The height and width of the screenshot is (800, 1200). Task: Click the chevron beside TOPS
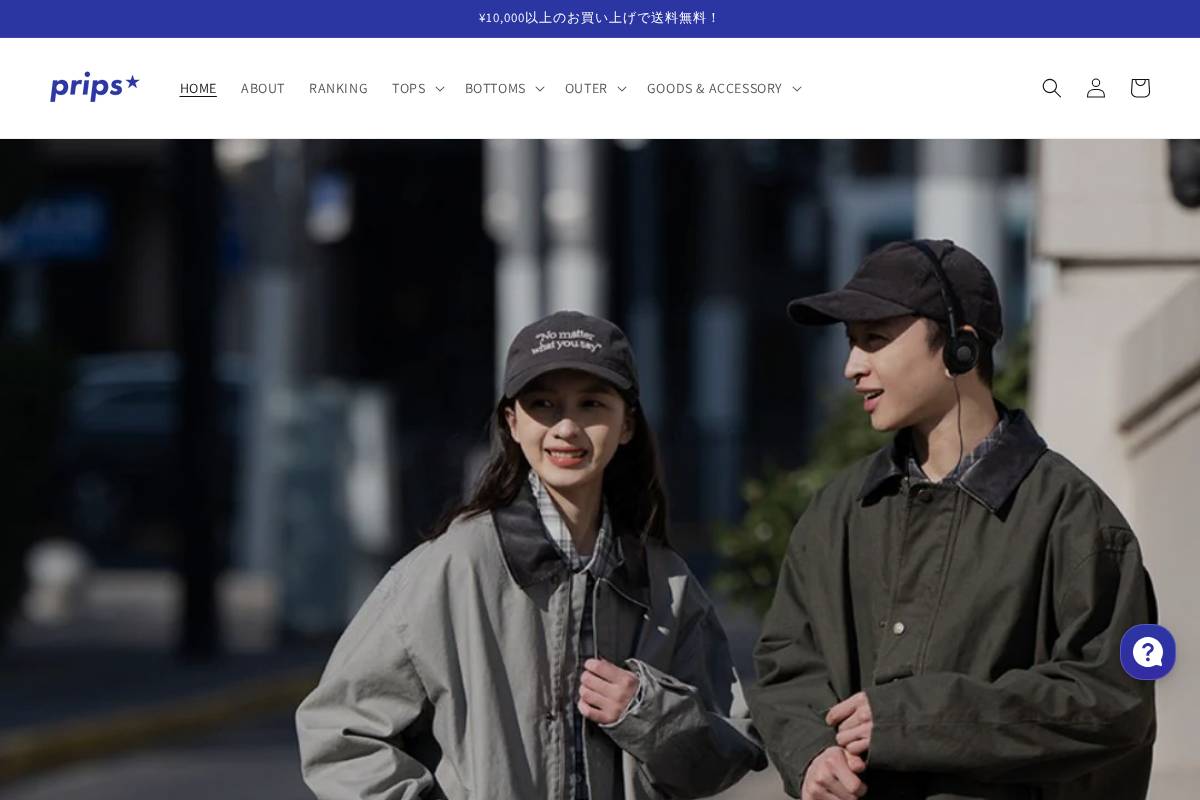tap(439, 88)
